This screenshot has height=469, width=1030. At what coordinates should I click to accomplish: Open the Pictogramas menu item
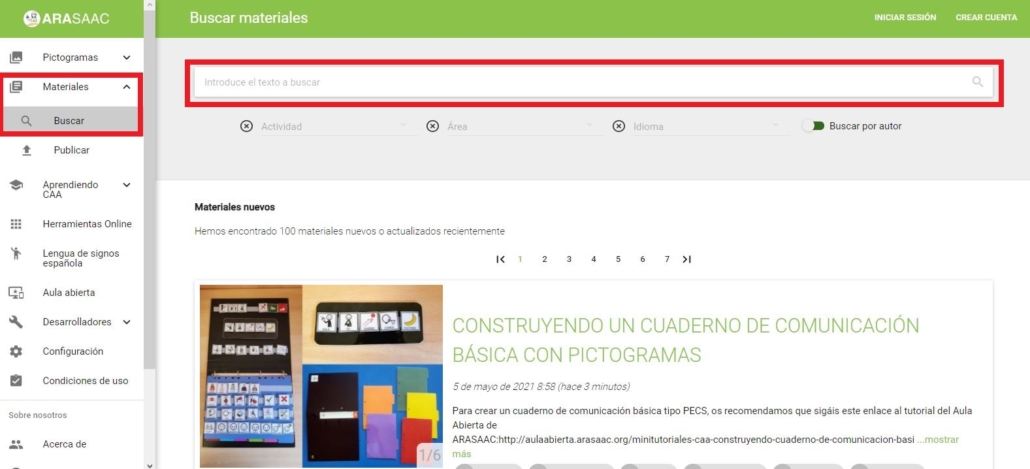coord(70,57)
